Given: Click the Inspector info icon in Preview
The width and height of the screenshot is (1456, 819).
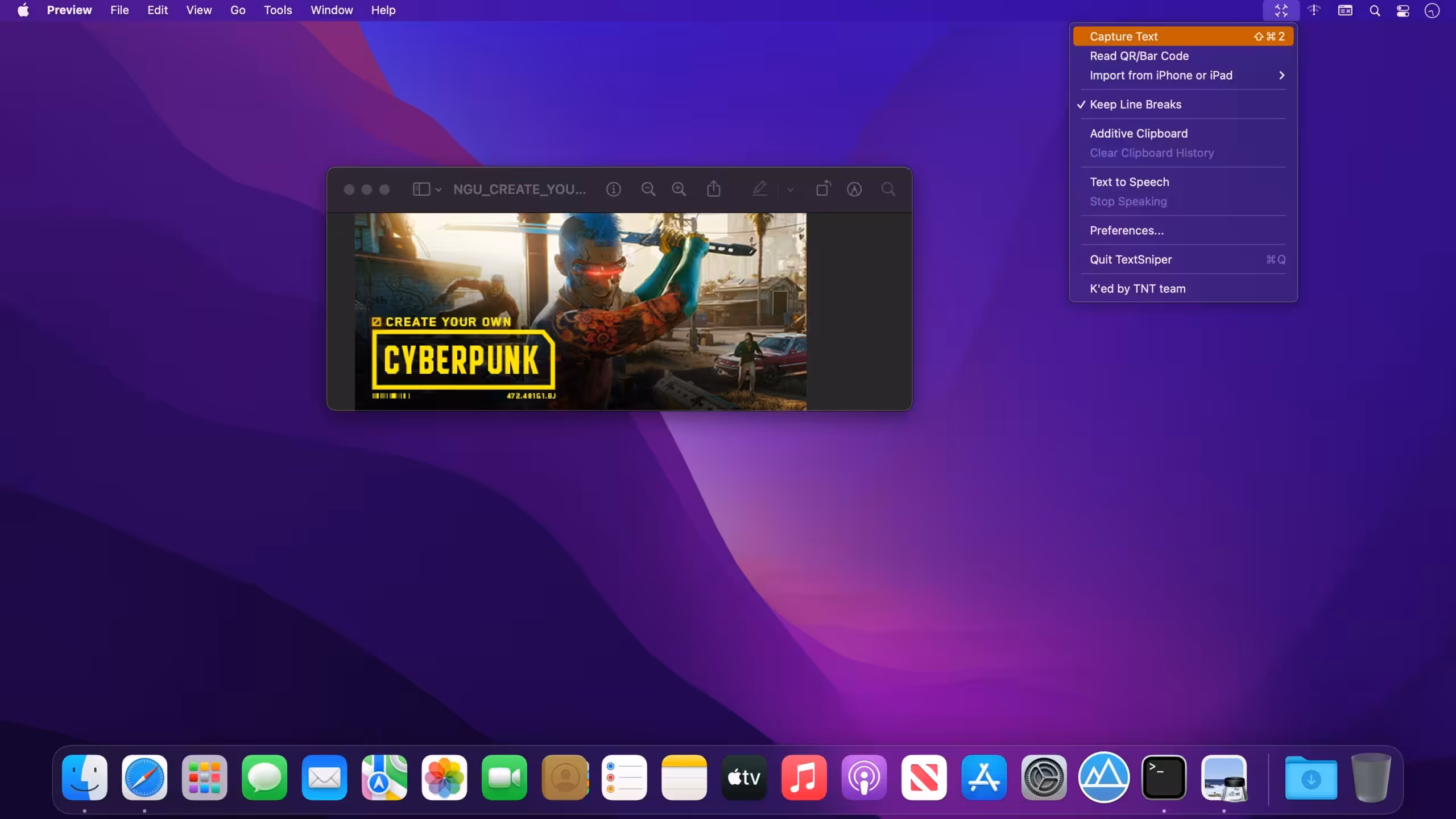Looking at the screenshot, I should [x=613, y=189].
